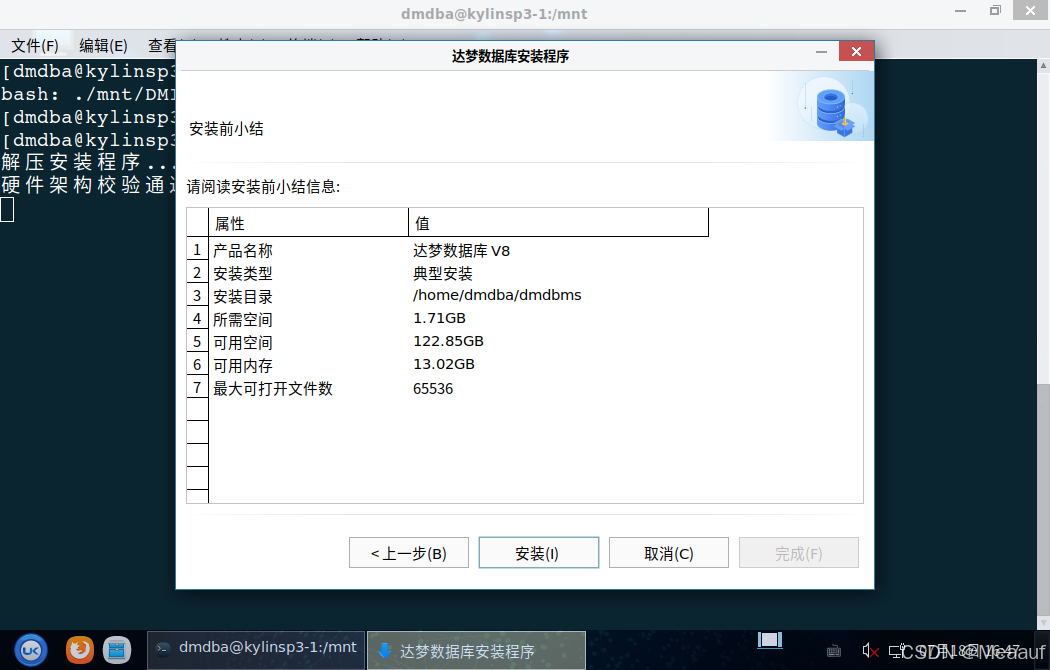Switch to dmdba@kylinsp3-1:/mnt taskbar entry
The width and height of the screenshot is (1050, 670).
[256, 650]
